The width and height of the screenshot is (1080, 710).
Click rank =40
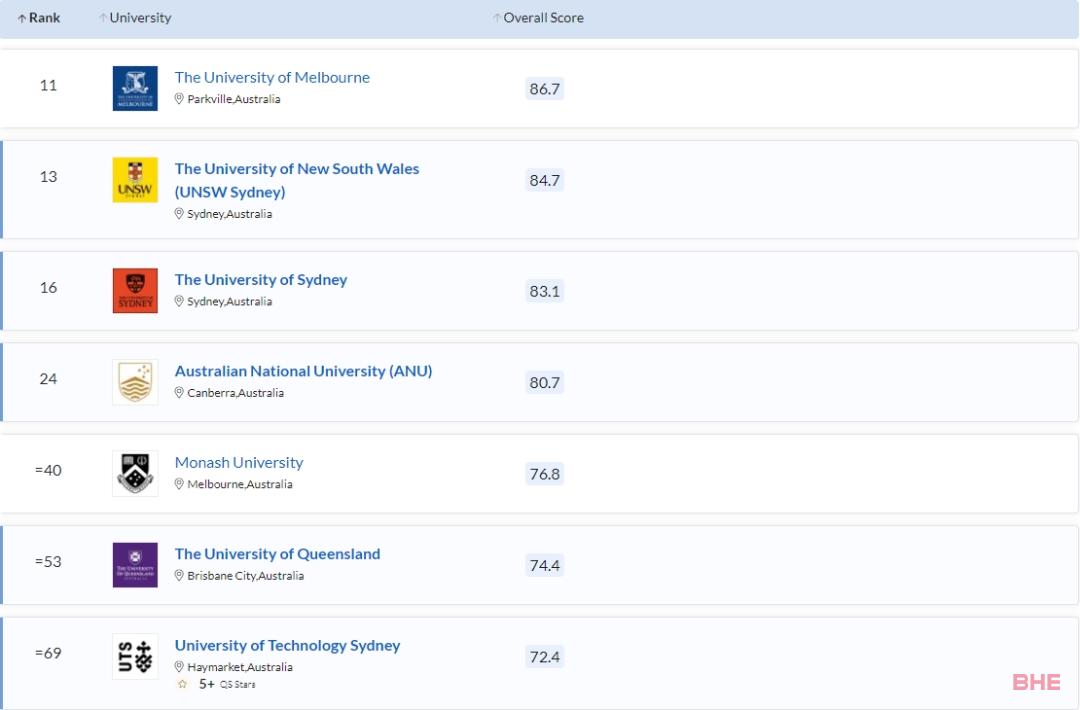(48, 470)
